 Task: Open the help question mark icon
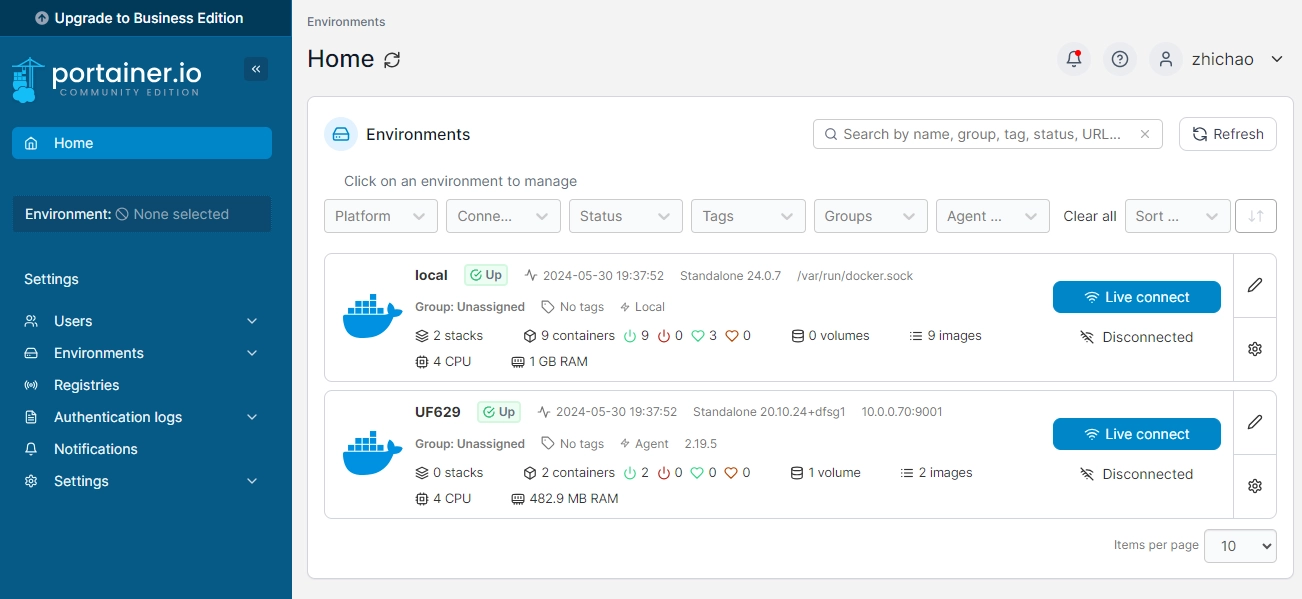pos(1120,59)
